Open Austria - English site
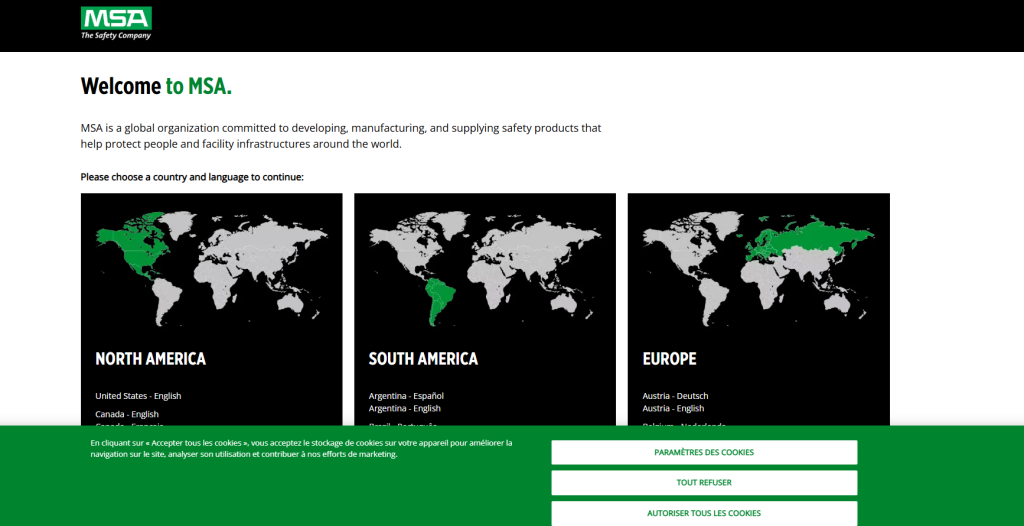Image resolution: width=1024 pixels, height=526 pixels. point(673,408)
